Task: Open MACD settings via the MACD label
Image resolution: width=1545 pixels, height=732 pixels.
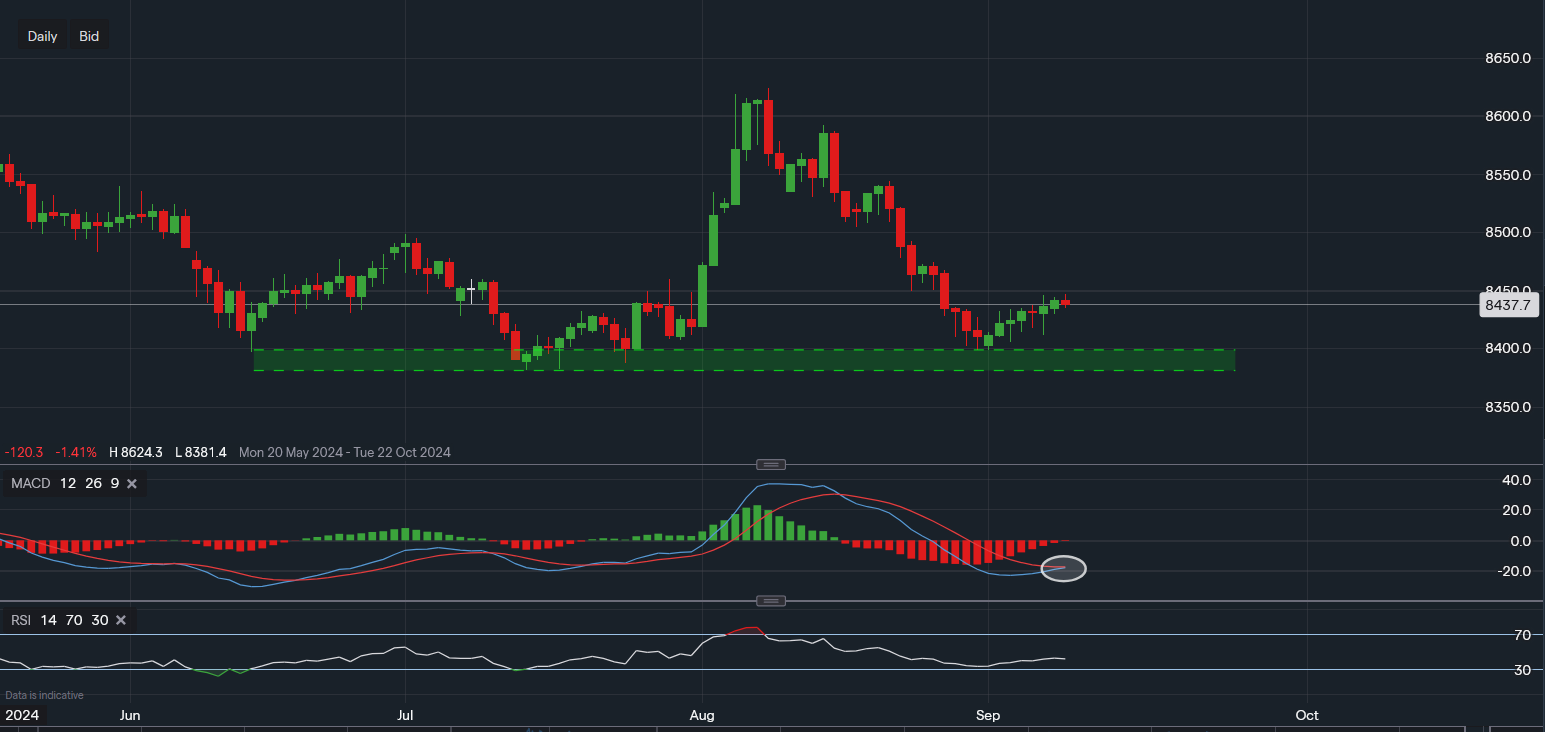Action: point(30,484)
